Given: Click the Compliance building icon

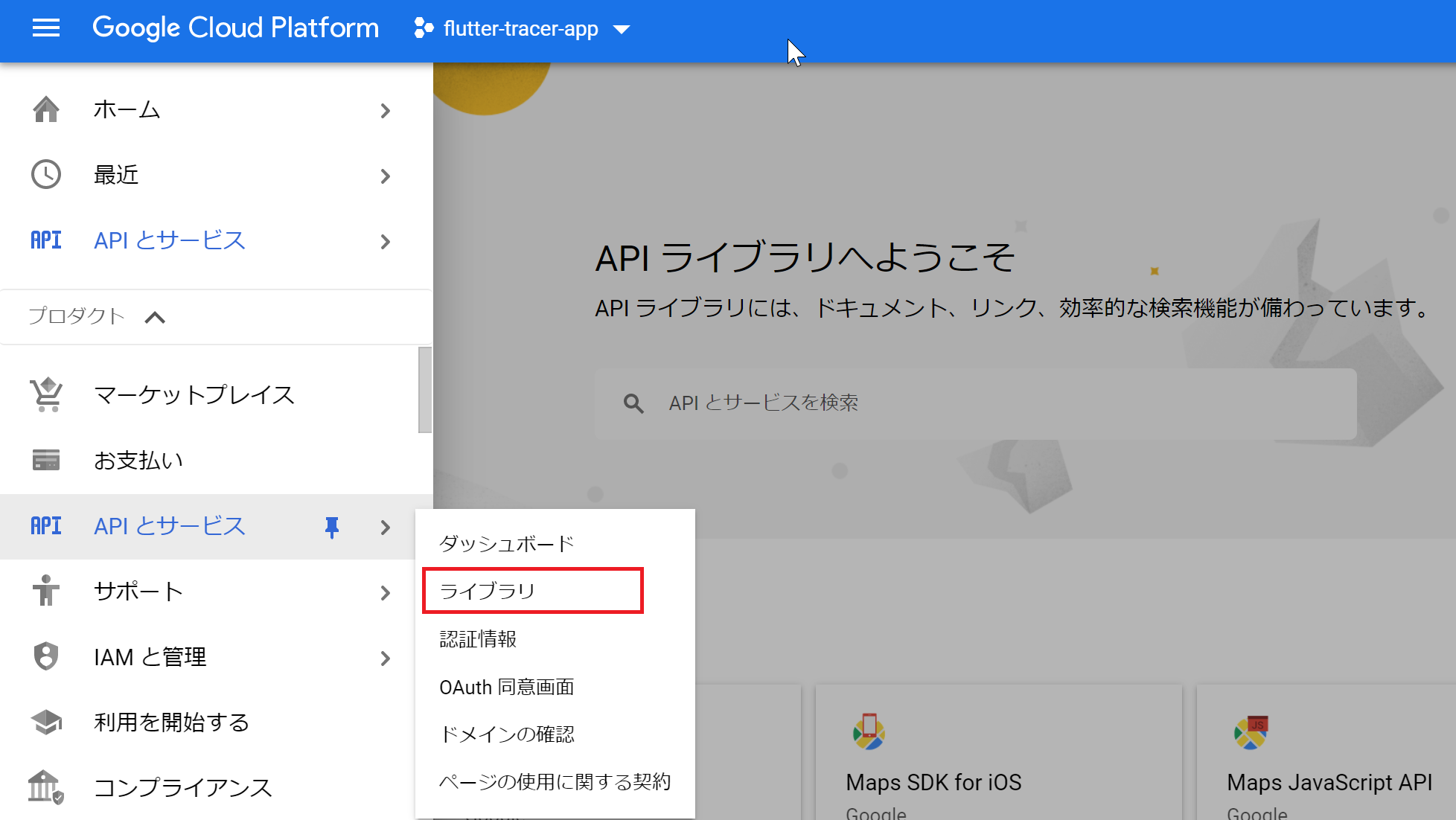Looking at the screenshot, I should (x=46, y=787).
